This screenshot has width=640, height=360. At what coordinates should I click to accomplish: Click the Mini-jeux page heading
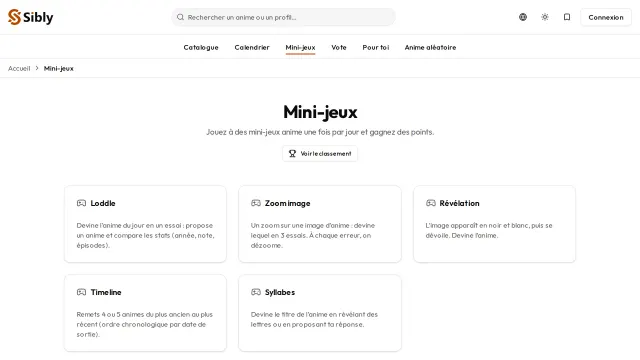pyautogui.click(x=320, y=112)
